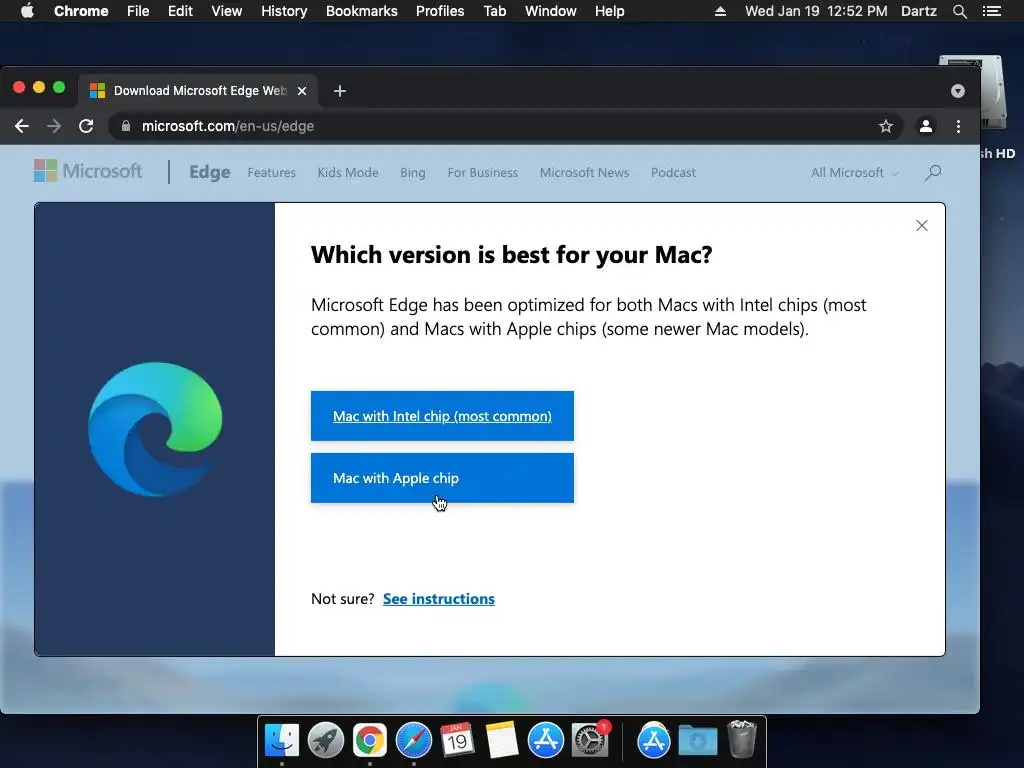This screenshot has width=1024, height=768.
Task: Open the Chrome profile avatar icon
Action: [x=925, y=126]
